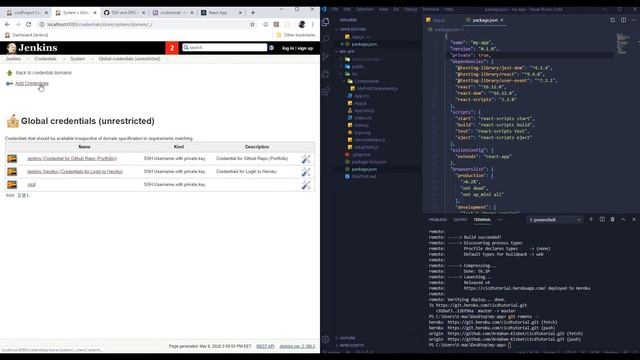The height and width of the screenshot is (360, 640).
Task: Open the cicd credential link
Action: (31, 184)
